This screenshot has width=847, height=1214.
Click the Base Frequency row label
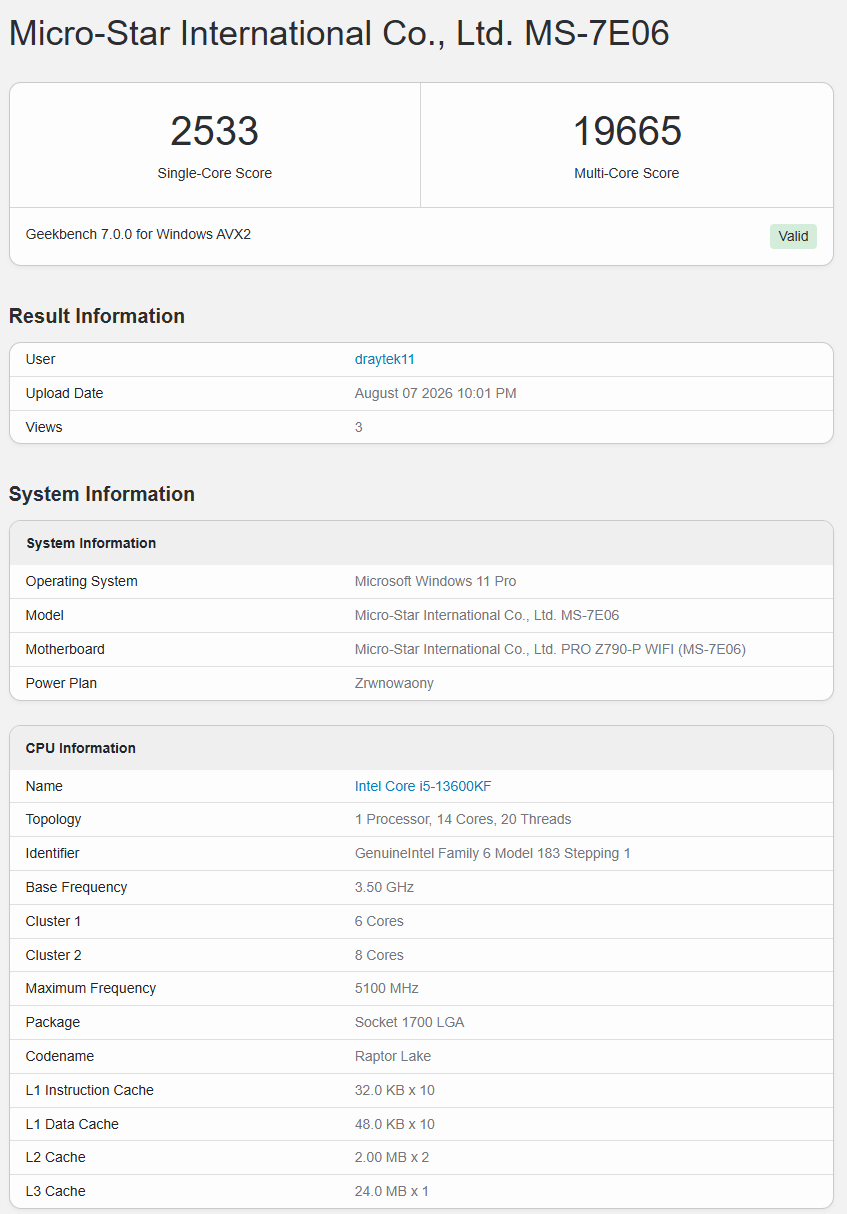[76, 887]
